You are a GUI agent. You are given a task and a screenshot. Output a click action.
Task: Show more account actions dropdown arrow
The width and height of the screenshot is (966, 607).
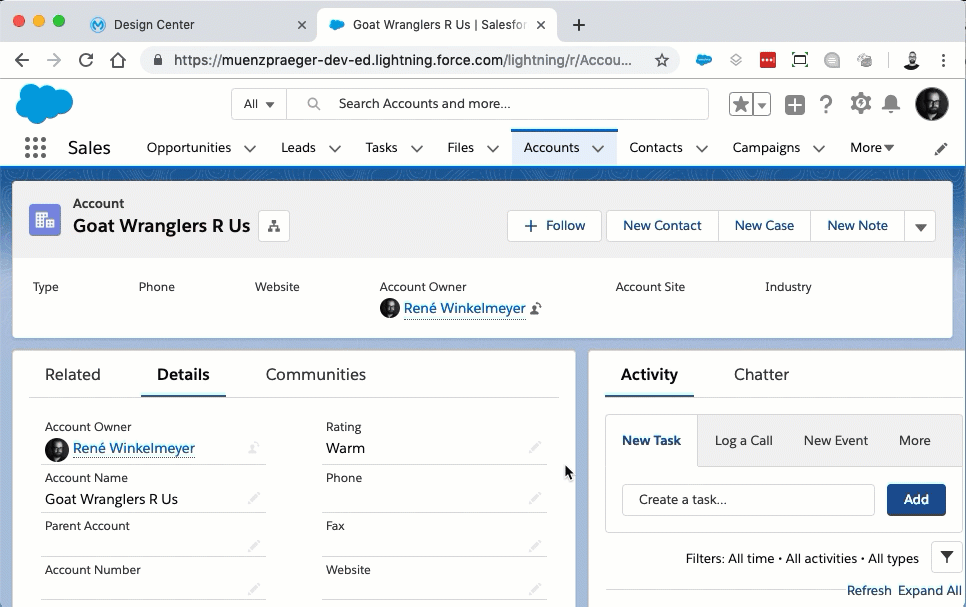coord(920,226)
